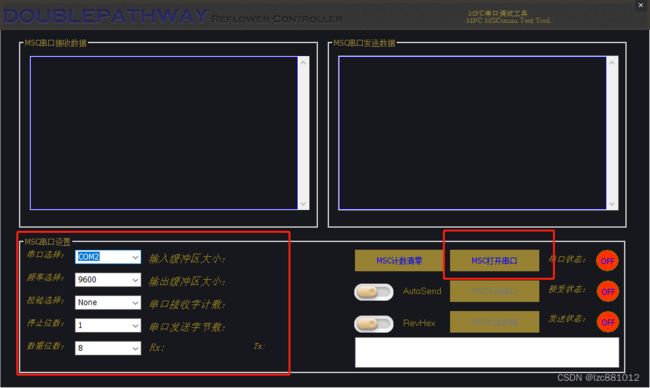
Task: Click the receive area scrollbar down arrow
Action: click(303, 204)
